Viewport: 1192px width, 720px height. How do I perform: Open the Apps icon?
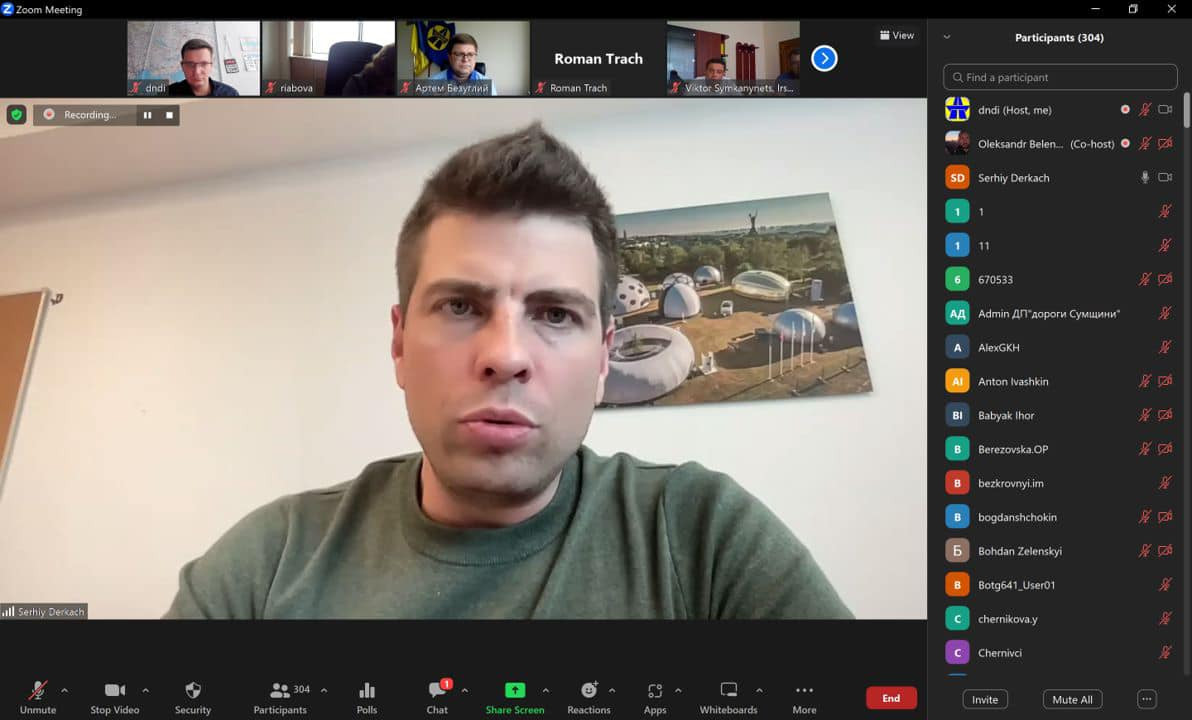tap(655, 691)
